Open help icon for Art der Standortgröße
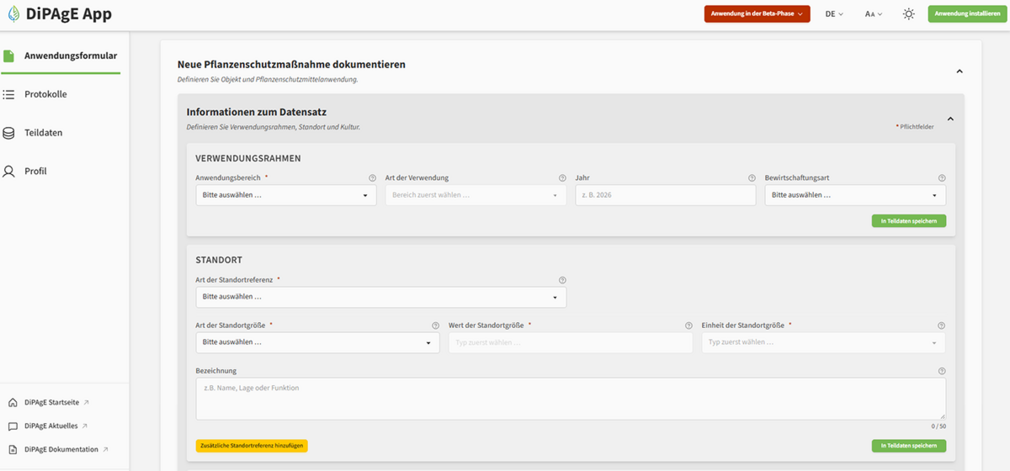Screen dimensions: 1010x471 click(435, 326)
